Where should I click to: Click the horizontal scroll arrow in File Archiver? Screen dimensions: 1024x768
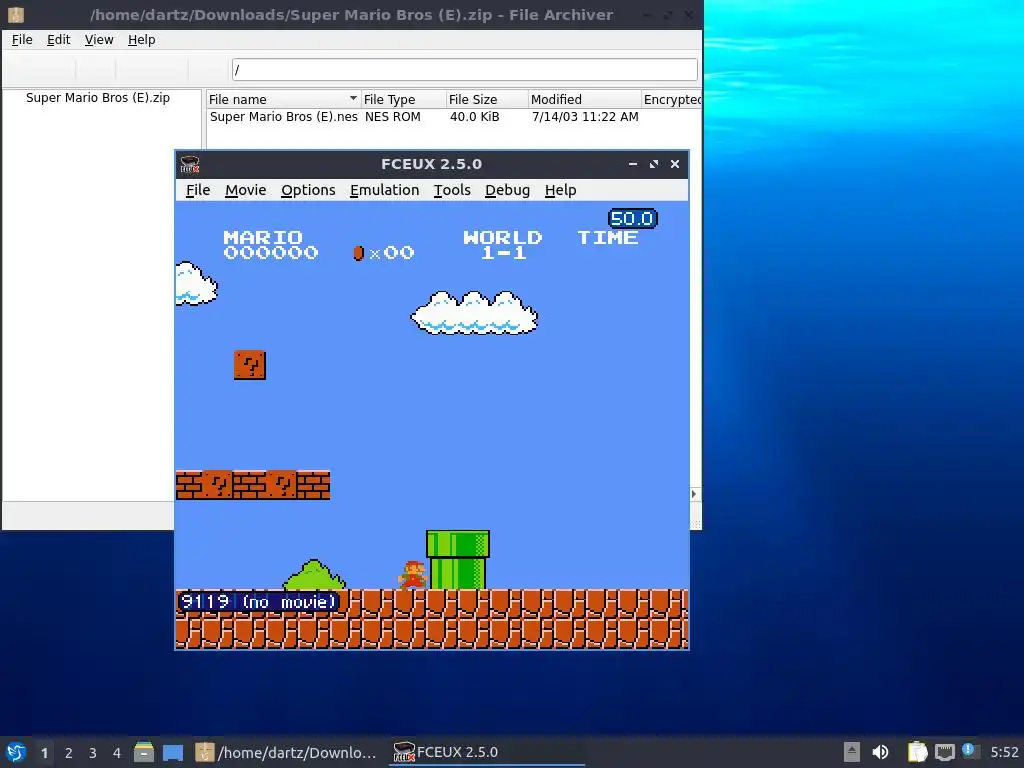pos(694,494)
